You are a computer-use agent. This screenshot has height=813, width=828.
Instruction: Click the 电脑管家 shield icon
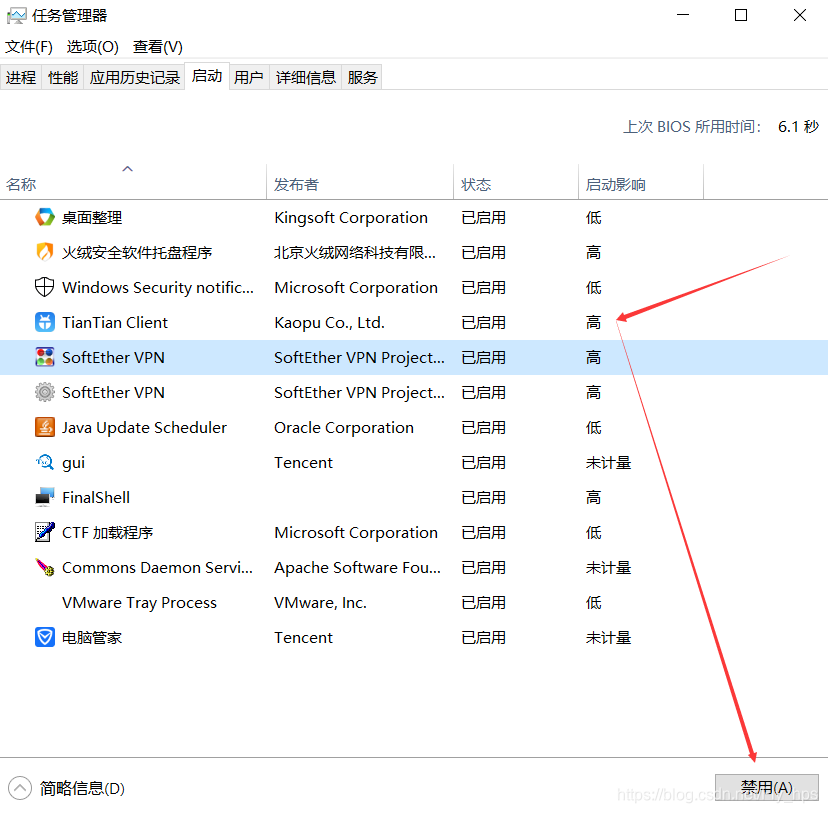pyautogui.click(x=44, y=637)
